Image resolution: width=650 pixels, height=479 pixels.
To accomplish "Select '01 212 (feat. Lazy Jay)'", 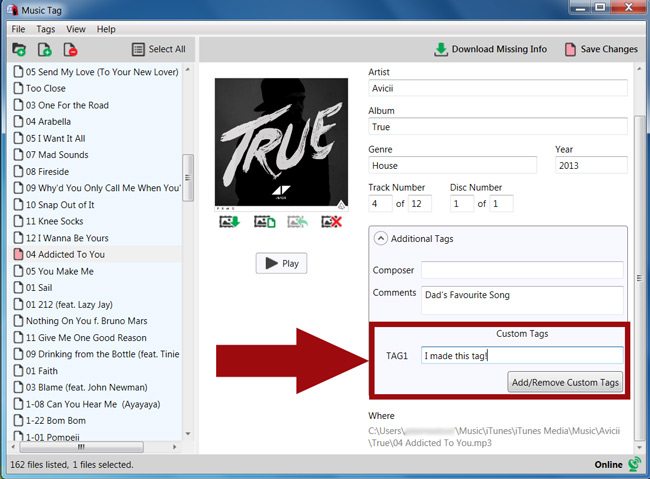I will pos(69,304).
